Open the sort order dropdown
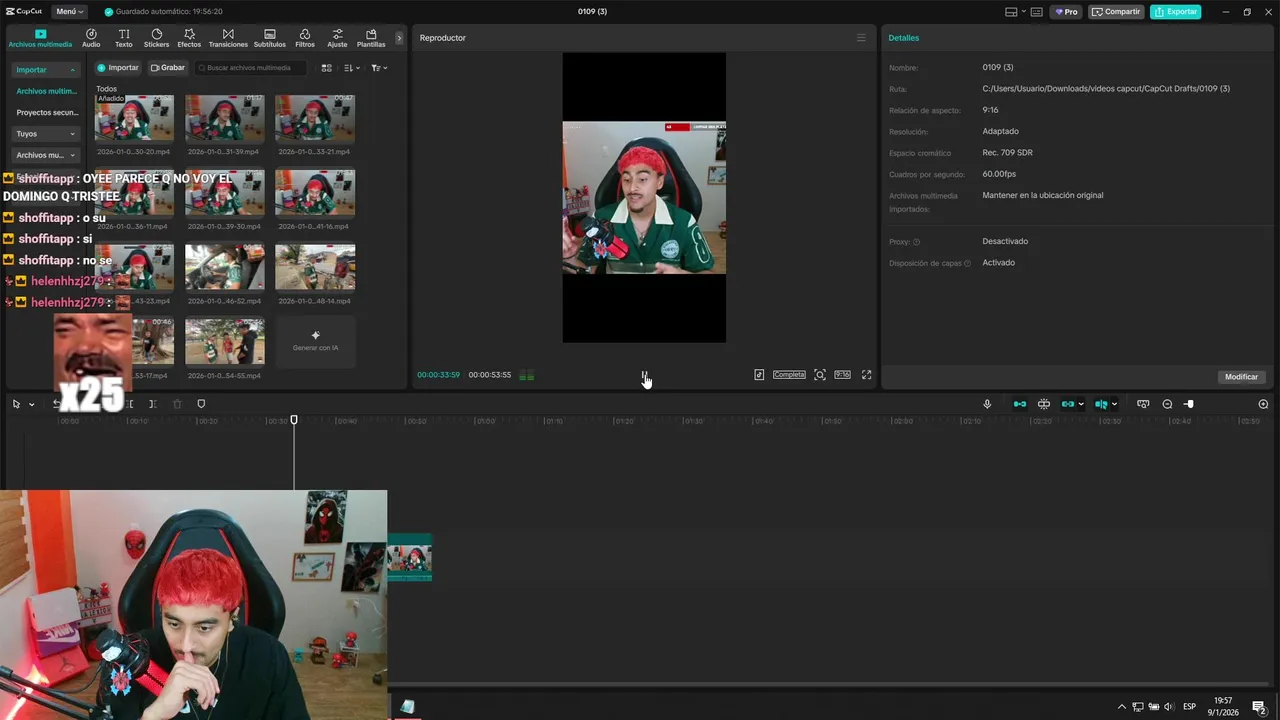 tap(351, 68)
